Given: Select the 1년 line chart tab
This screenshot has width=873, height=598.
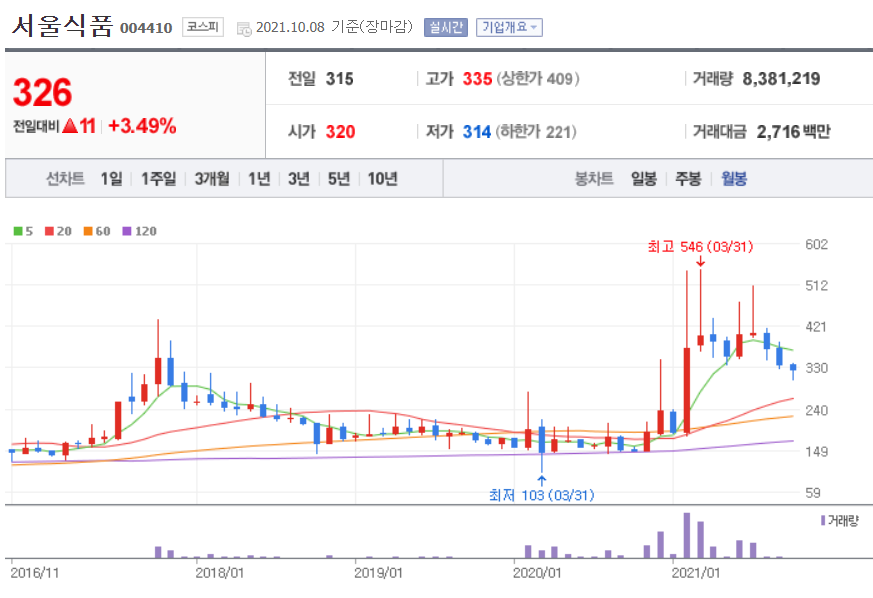Looking at the screenshot, I should pyautogui.click(x=259, y=179).
